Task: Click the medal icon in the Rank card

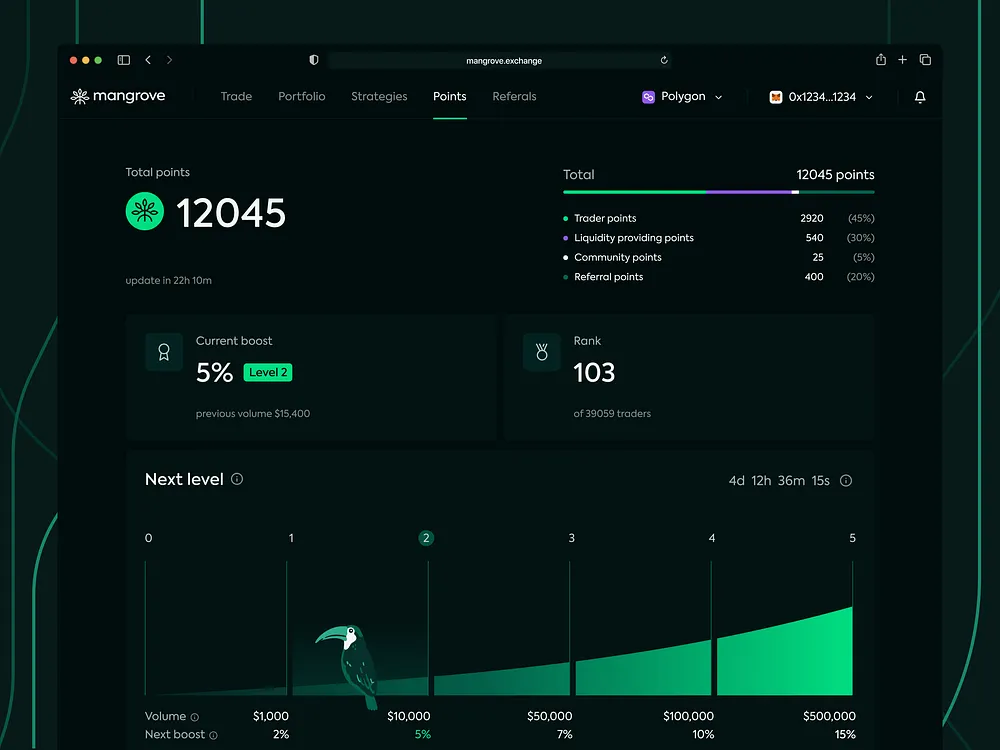Action: 542,352
